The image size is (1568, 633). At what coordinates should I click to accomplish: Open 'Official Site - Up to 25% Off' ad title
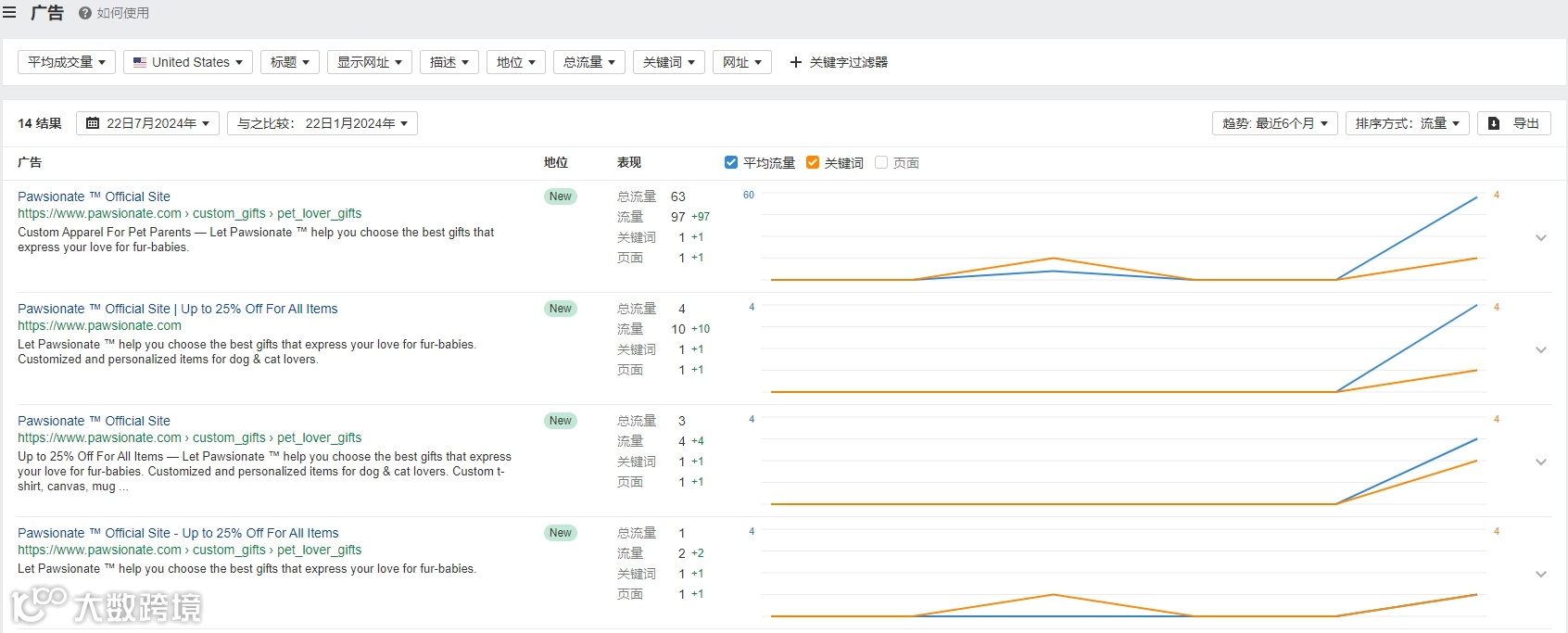(178, 533)
